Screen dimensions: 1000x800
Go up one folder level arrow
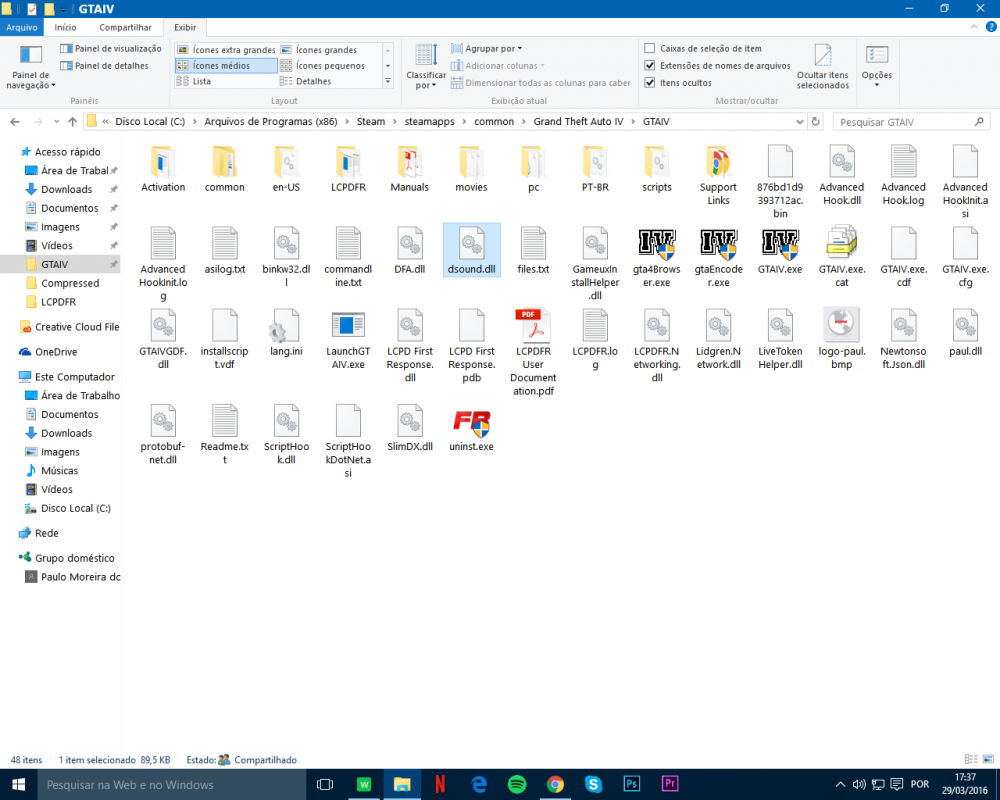click(x=72, y=121)
